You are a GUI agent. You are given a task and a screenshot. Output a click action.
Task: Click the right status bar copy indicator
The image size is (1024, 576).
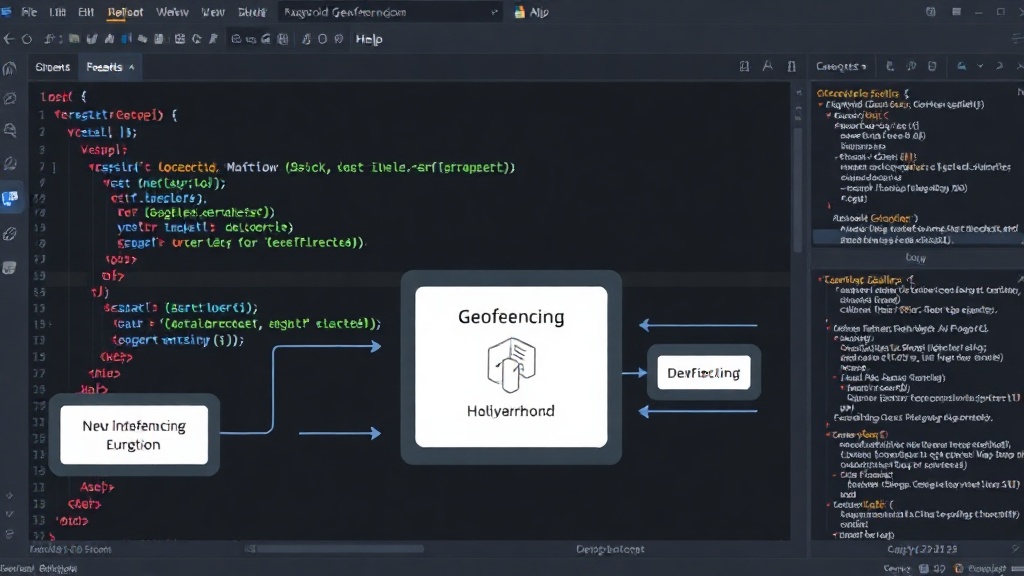click(922, 549)
